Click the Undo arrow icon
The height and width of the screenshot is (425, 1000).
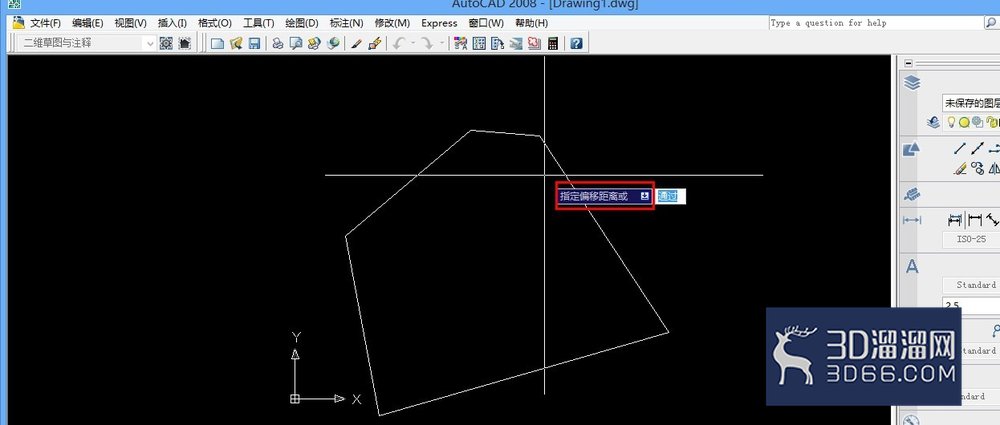click(x=399, y=43)
